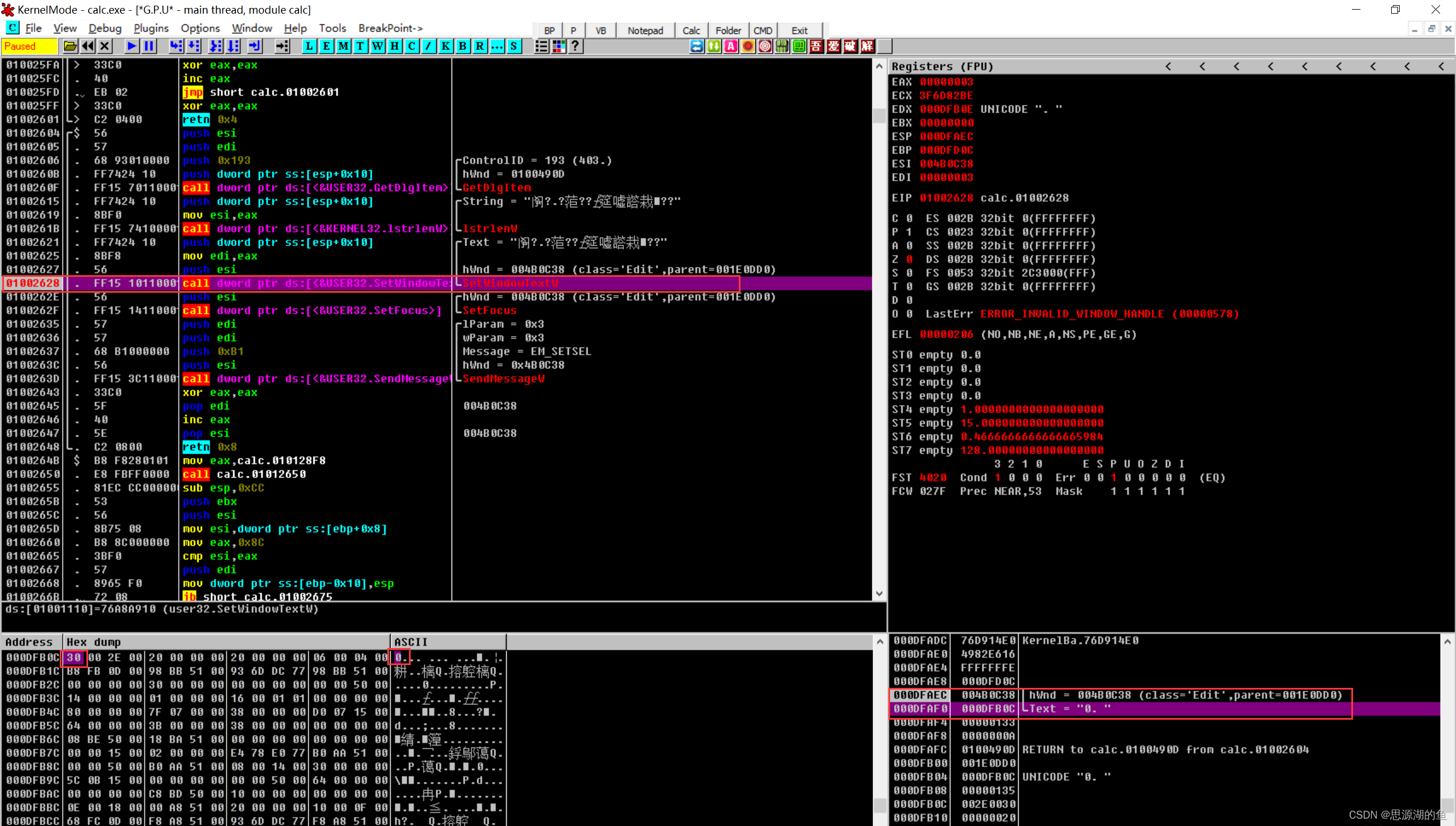Viewport: 1456px width, 826px height.
Task: Open the Debug menu
Action: pos(105,28)
